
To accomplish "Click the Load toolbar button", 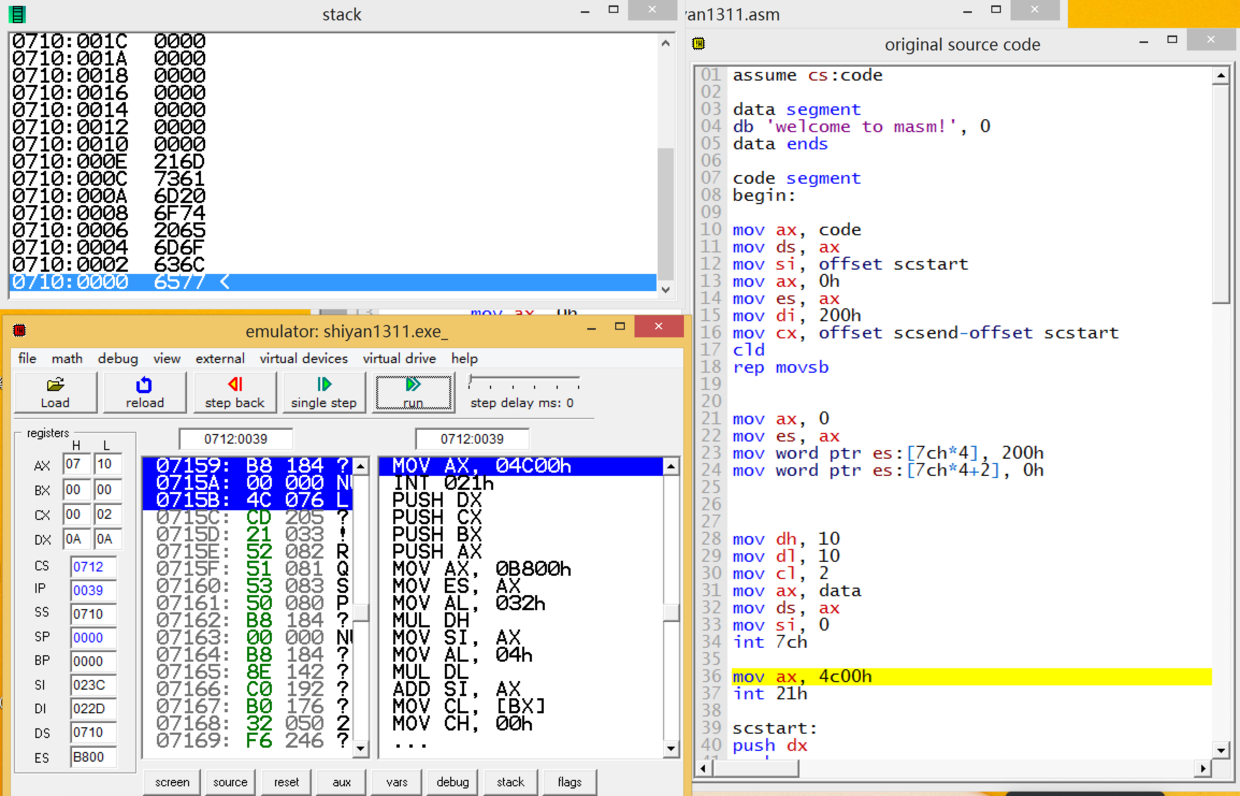I will point(55,392).
